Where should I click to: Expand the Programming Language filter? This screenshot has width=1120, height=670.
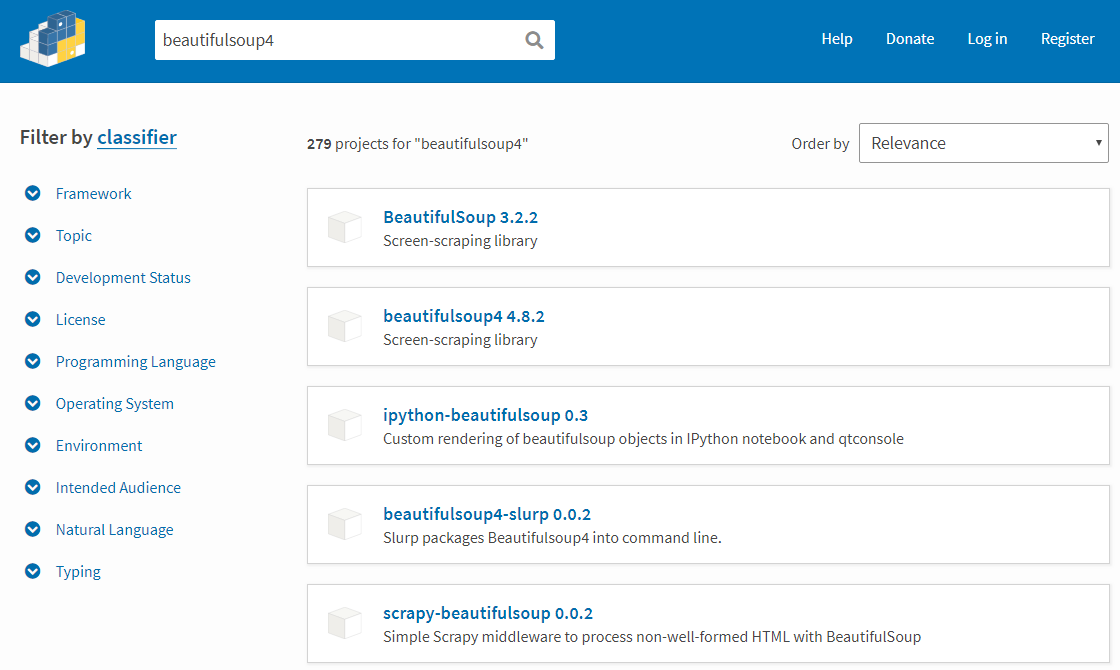[x=33, y=362]
